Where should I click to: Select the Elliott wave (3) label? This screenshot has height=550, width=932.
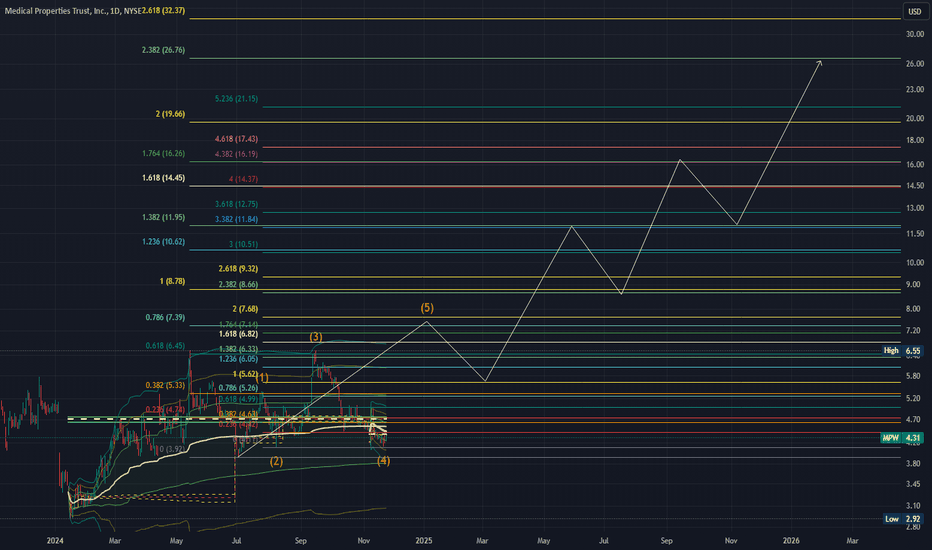(316, 337)
